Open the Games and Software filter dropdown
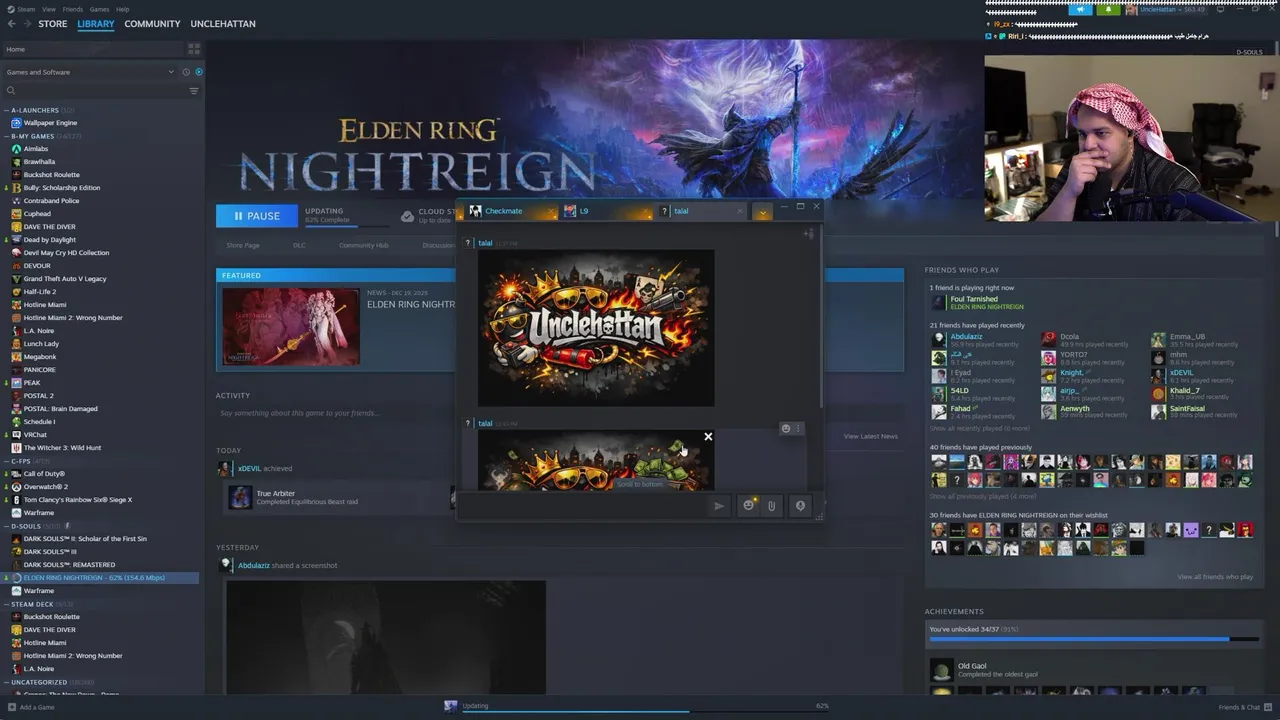The width and height of the screenshot is (1280, 720). pos(88,72)
